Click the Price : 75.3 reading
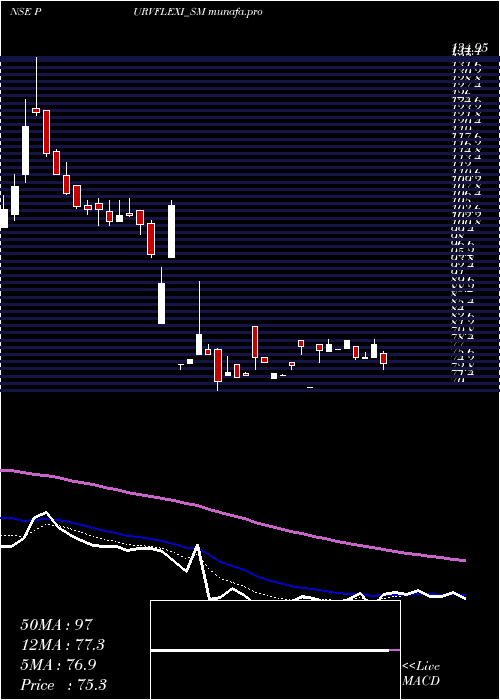This screenshot has height=700, width=500. tap(63, 685)
